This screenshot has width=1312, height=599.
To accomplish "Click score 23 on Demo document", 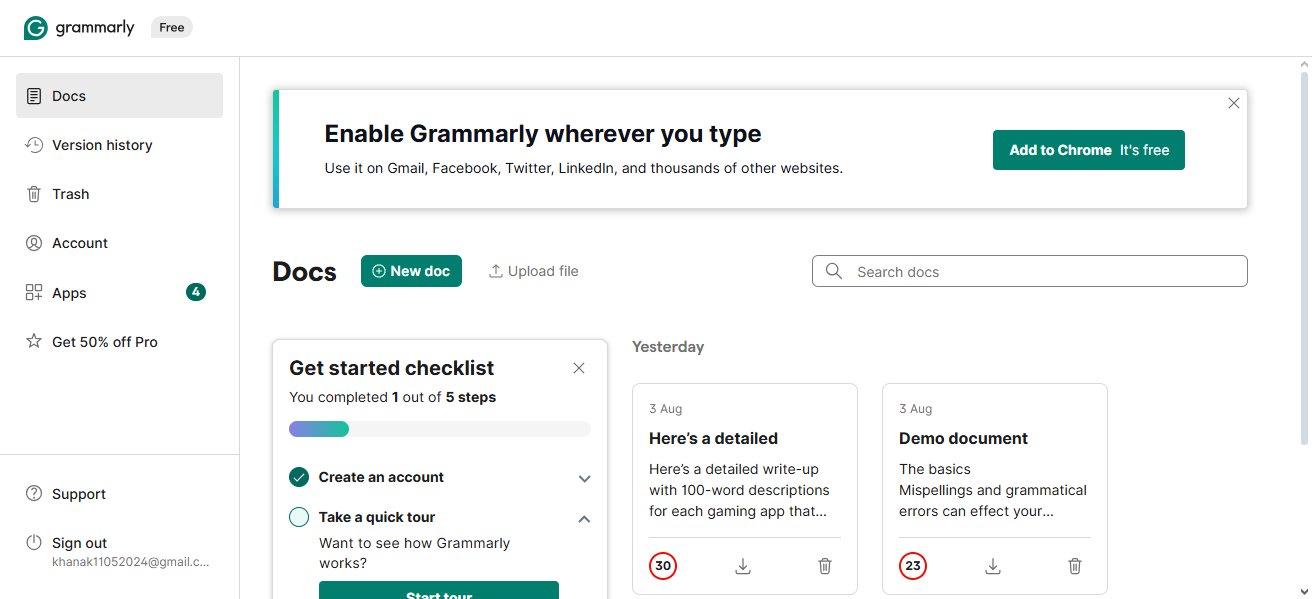I will click(x=913, y=566).
